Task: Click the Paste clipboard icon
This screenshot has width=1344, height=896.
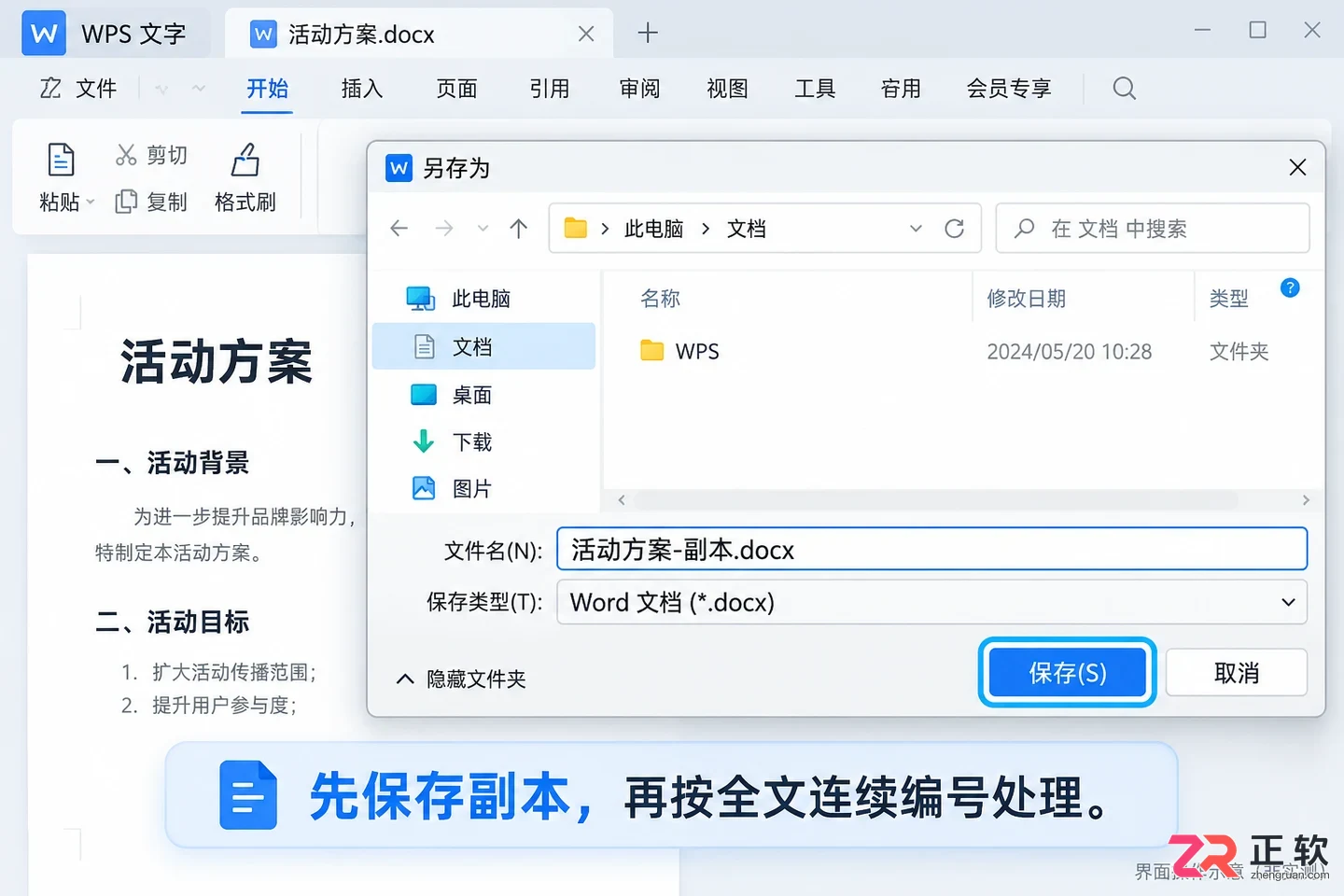Action: (x=61, y=161)
